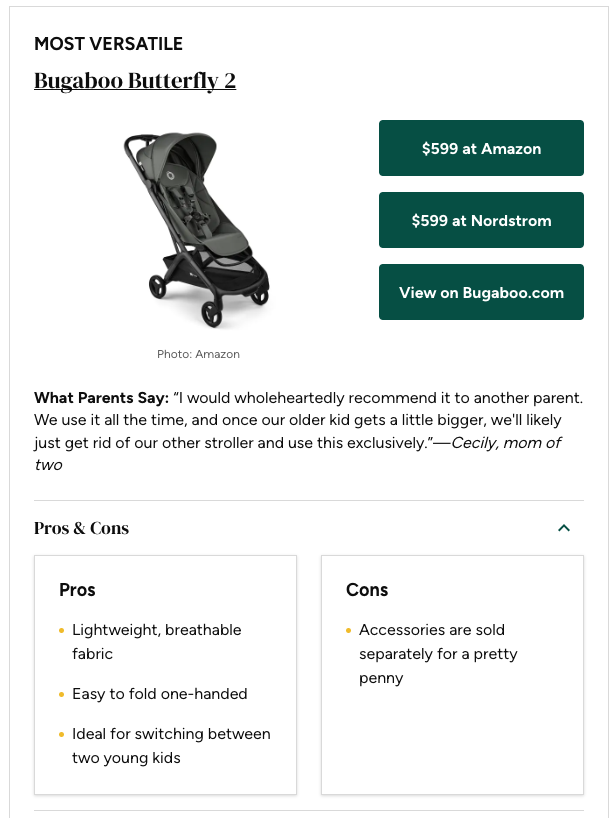This screenshot has height=818, width=616.
Task: Click the yellow bullet beside Easy to fold
Action: click(x=62, y=695)
